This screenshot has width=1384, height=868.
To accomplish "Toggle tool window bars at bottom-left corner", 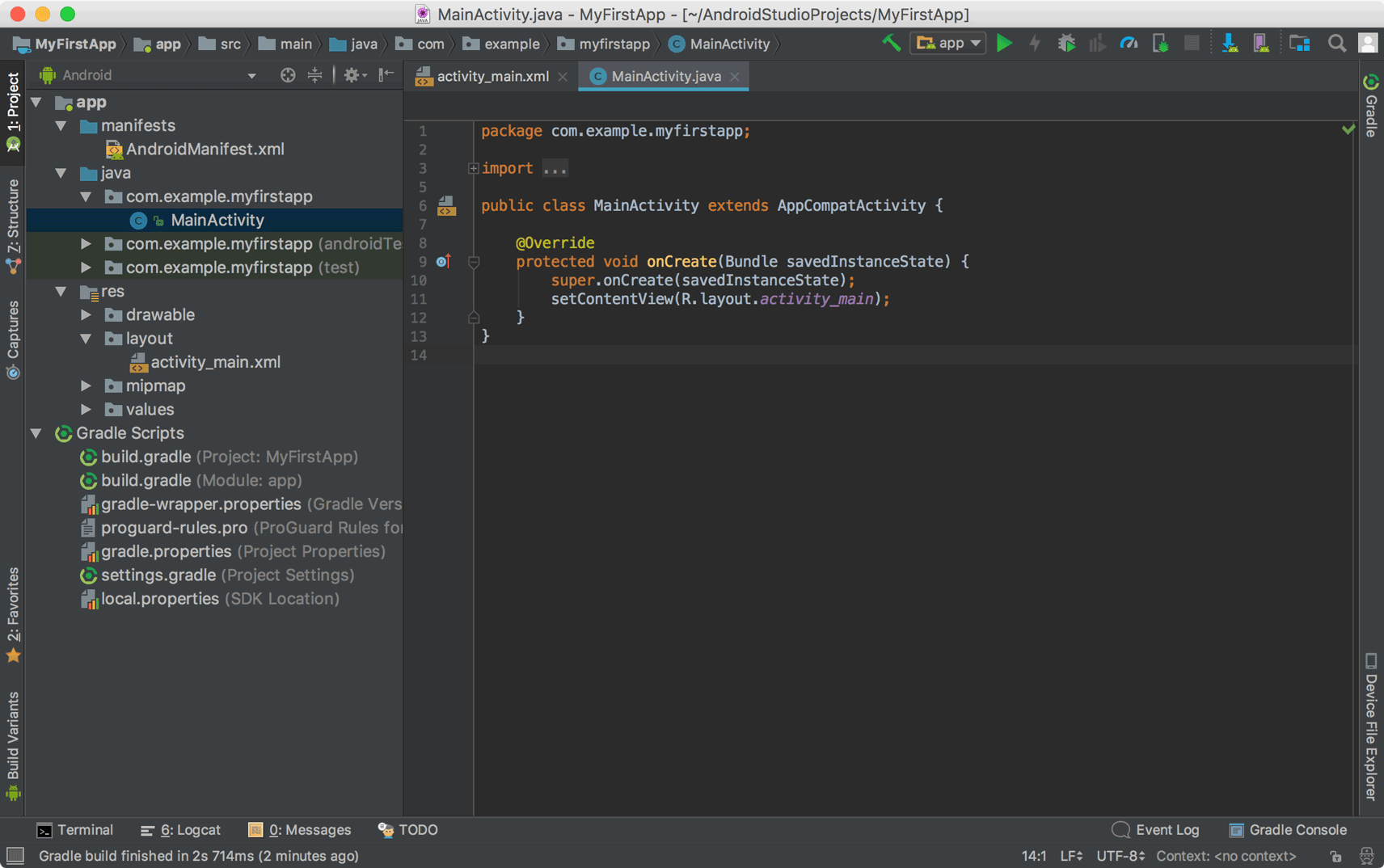I will click(15, 856).
